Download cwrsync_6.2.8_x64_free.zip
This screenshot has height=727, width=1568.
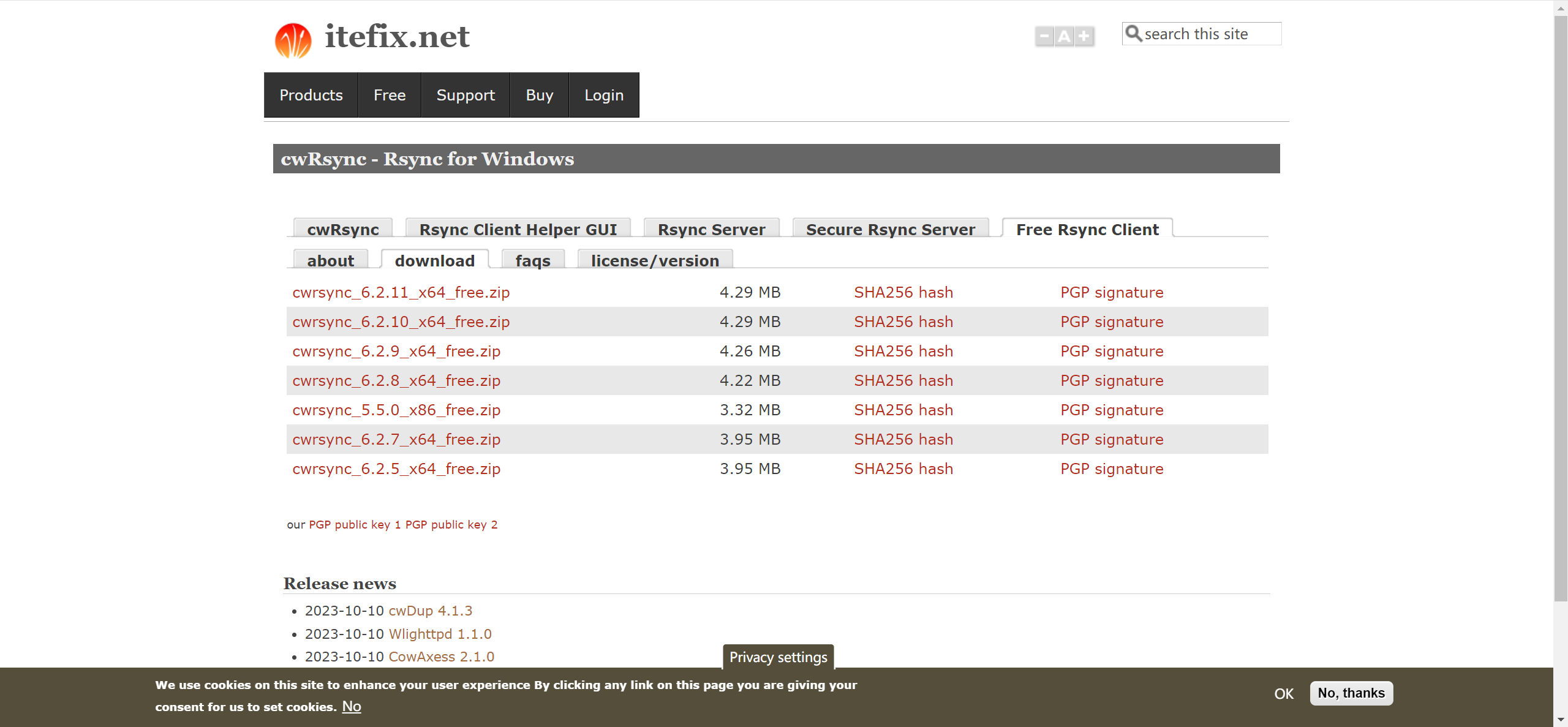(x=396, y=380)
